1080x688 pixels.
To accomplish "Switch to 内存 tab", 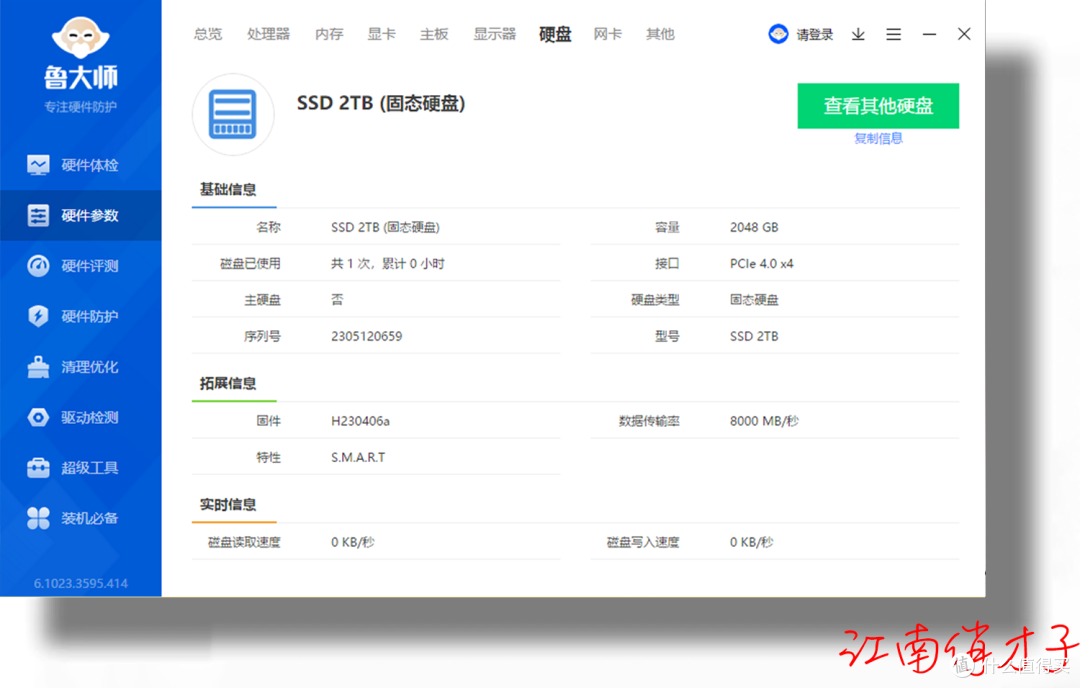I will pyautogui.click(x=329, y=34).
